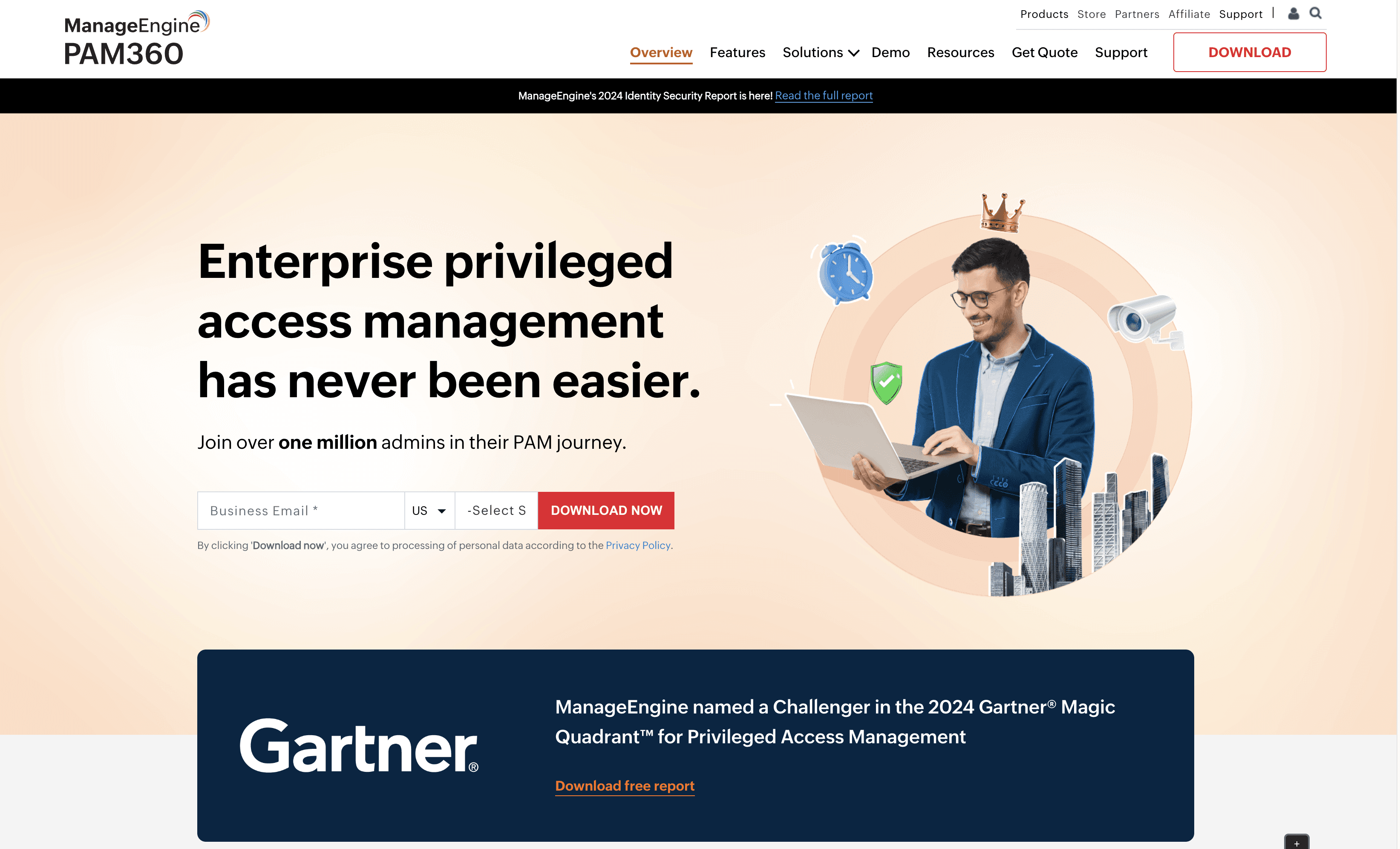Image resolution: width=1400 pixels, height=849 pixels.
Task: Follow the Download free report link
Action: tap(625, 786)
